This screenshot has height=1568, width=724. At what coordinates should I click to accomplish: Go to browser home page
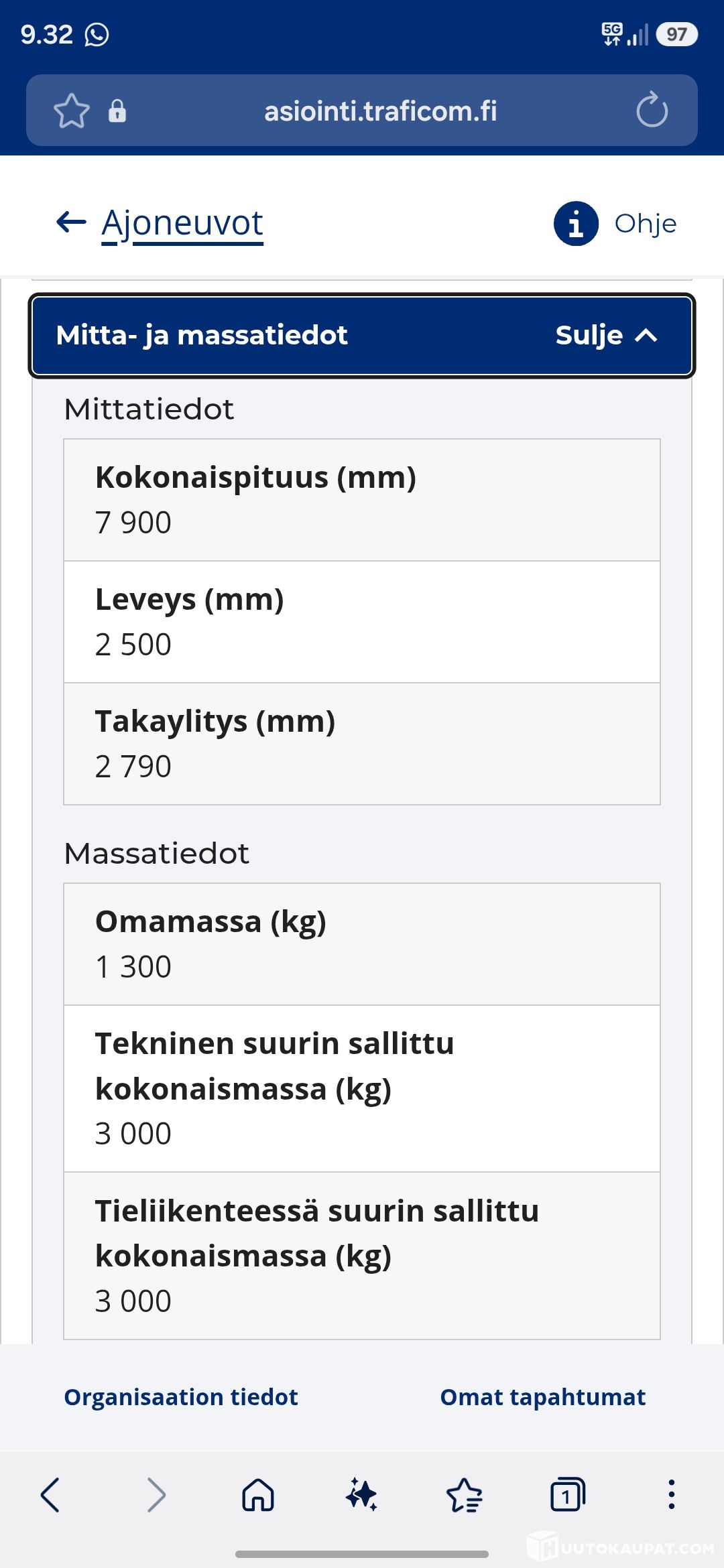[x=258, y=1494]
